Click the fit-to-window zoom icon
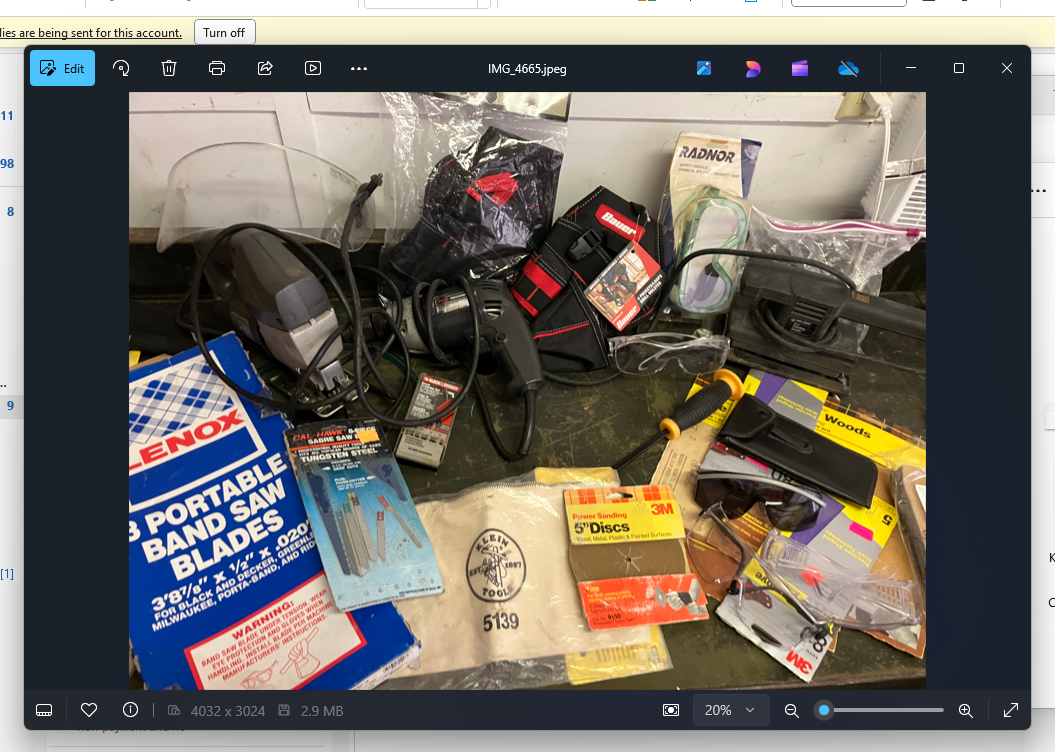Image resolution: width=1055 pixels, height=752 pixels. pos(671,710)
